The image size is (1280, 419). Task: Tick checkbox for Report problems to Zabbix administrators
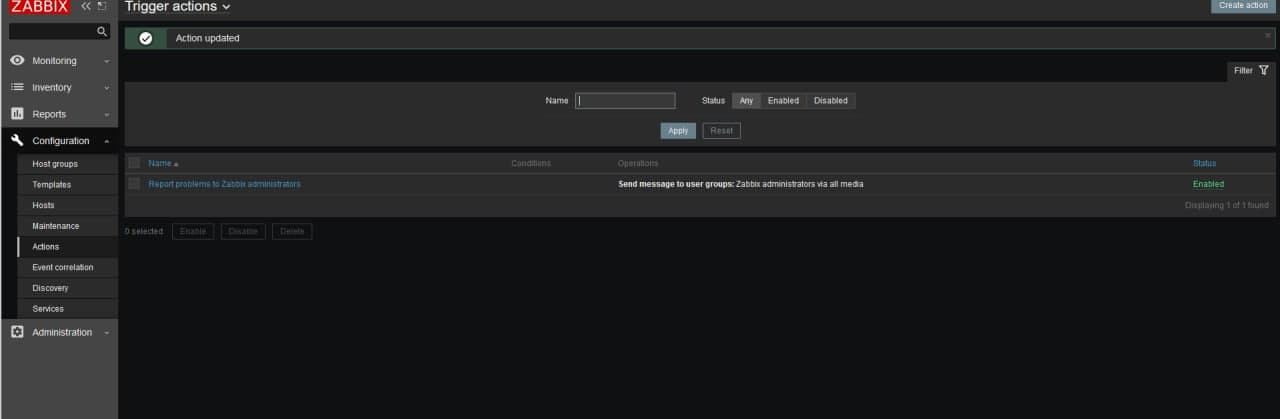(x=134, y=184)
